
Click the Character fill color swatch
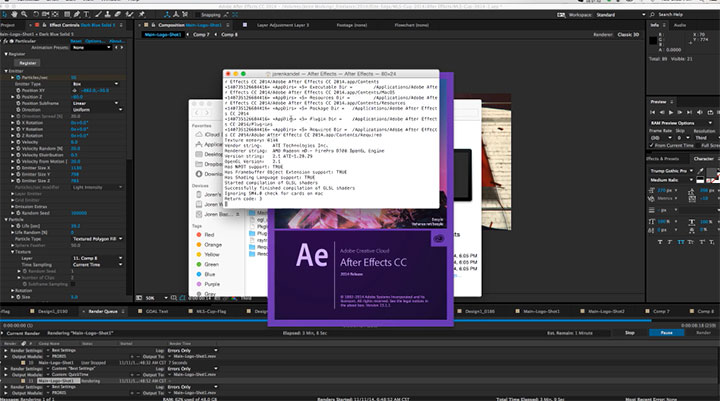(x=712, y=172)
